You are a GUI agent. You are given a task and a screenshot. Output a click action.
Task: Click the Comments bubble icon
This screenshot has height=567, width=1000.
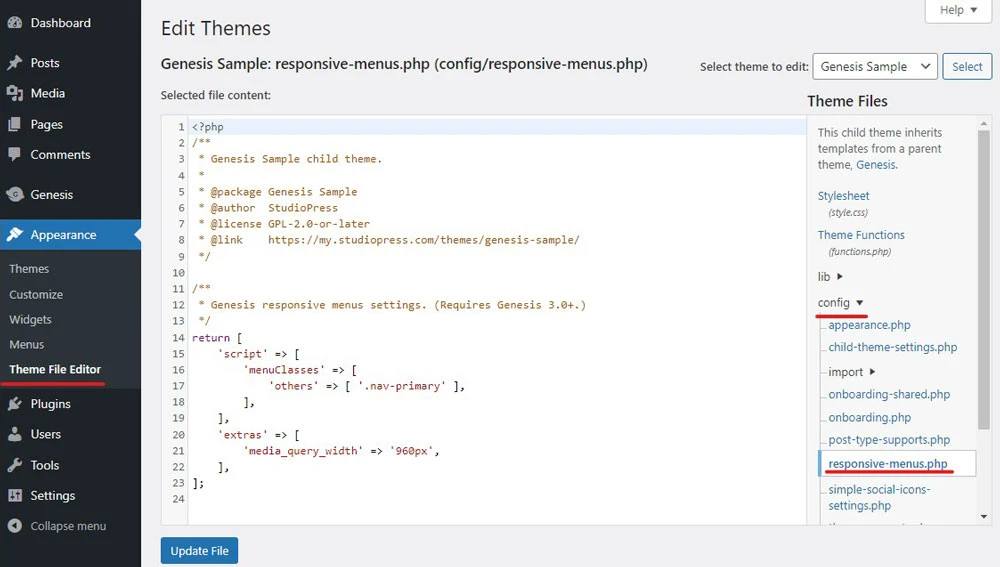point(15,154)
